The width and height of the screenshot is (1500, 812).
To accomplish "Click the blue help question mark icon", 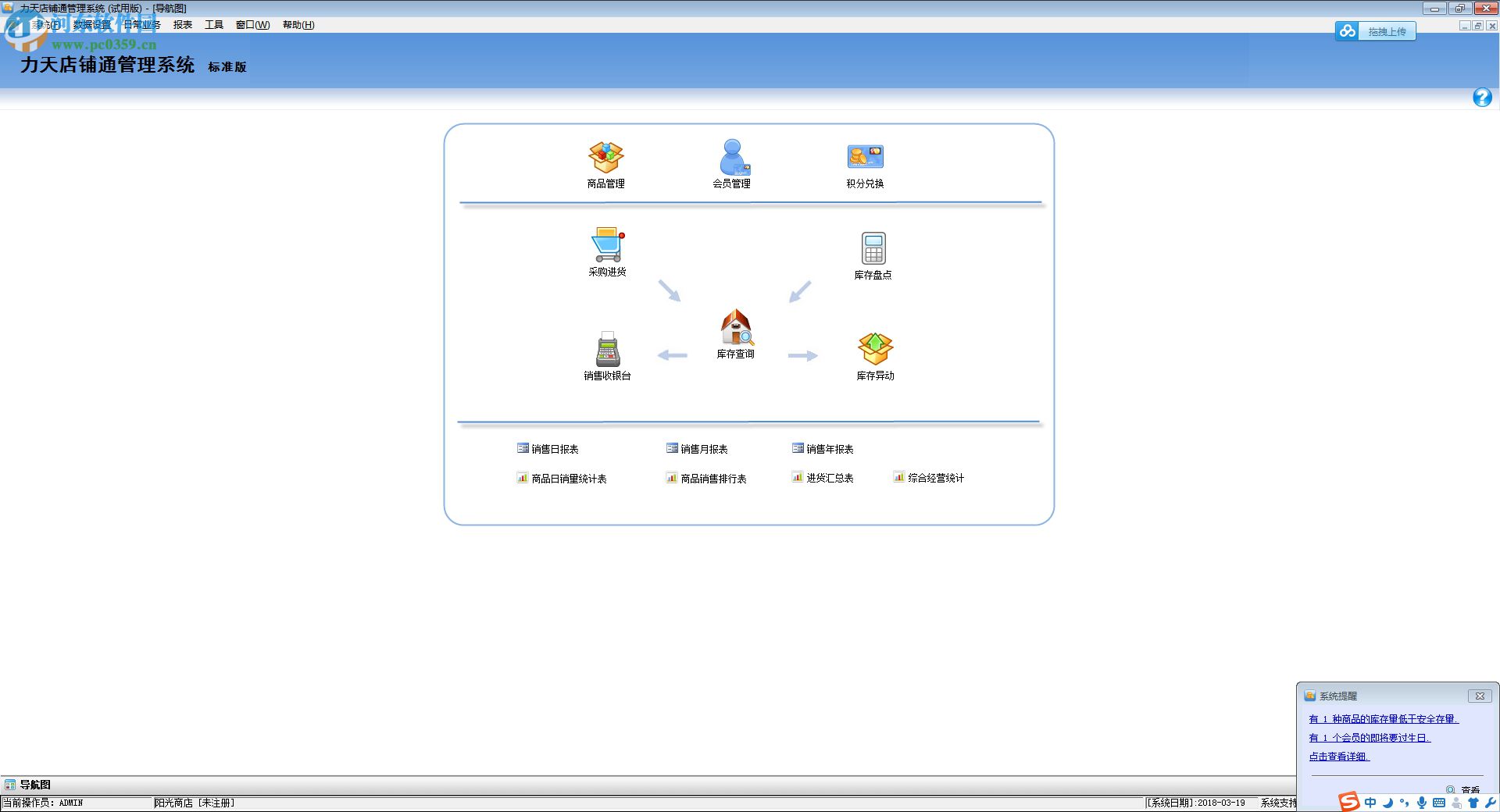I will pos(1482,98).
